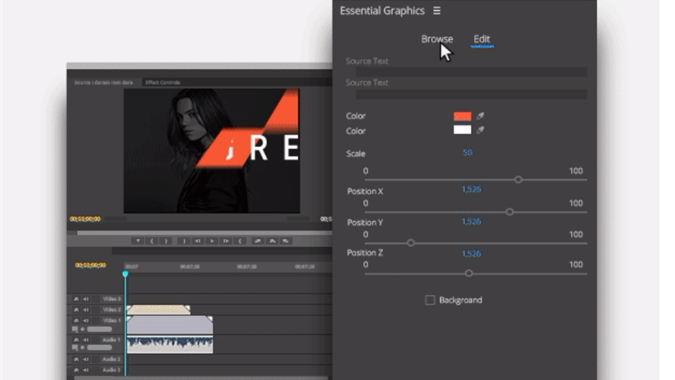Screen dimensions: 675x380
Task: Click the Position X value 1,526
Action: point(471,189)
